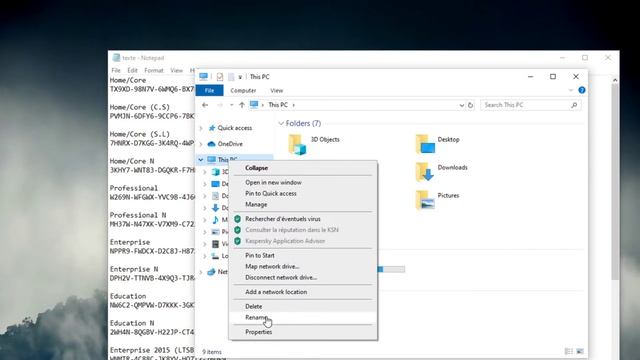Click the forward navigation arrow
This screenshot has width=640, height=360.
click(220, 105)
